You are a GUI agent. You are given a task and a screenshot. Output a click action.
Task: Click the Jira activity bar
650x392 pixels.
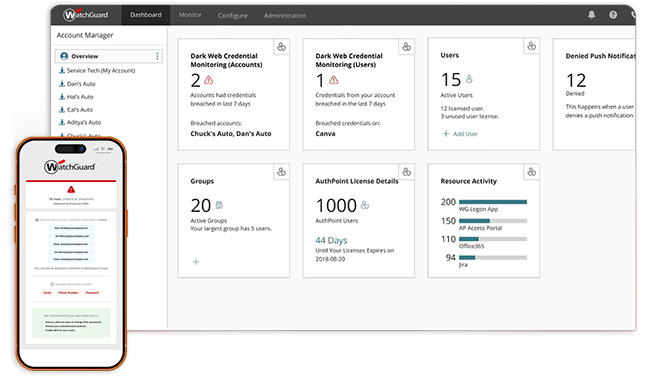(493, 258)
